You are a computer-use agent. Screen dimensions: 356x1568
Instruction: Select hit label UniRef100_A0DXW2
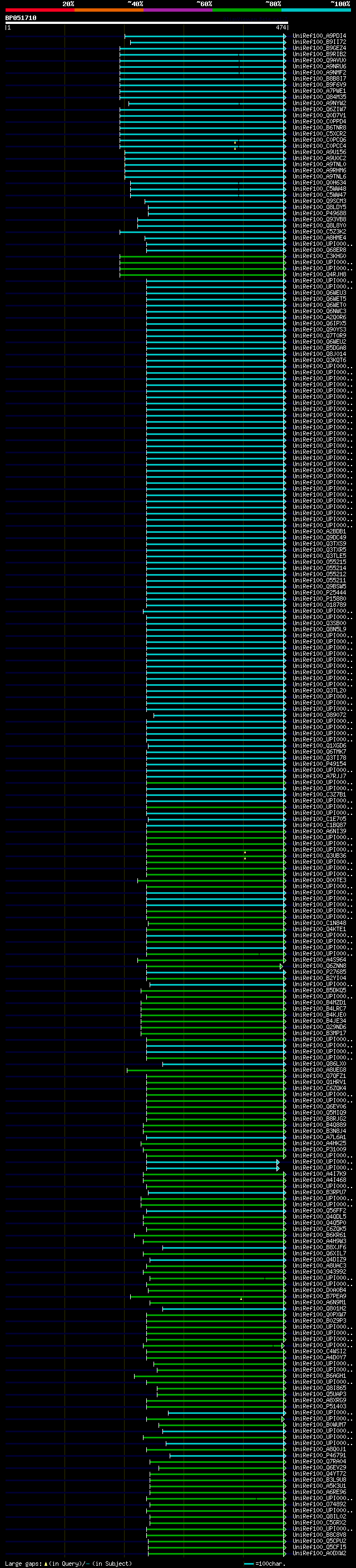pos(319,1553)
